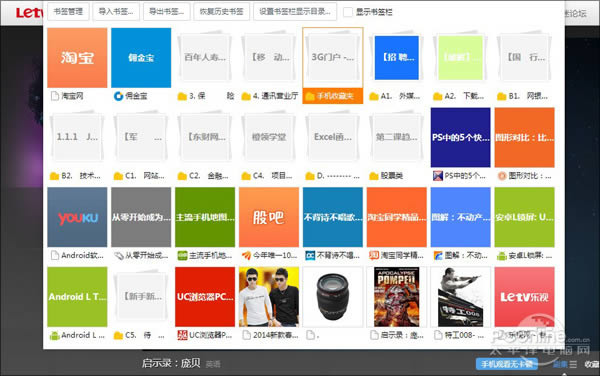Open folder icon labeled B1. 网银
The width and height of the screenshot is (600, 376).
coord(502,96)
